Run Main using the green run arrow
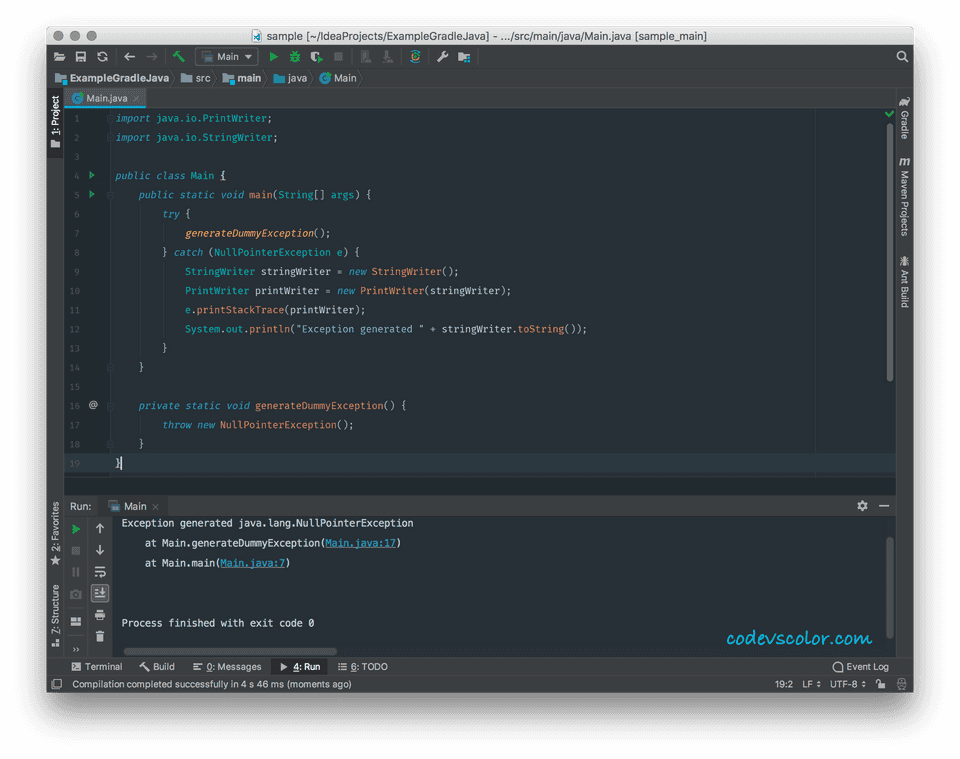 click(273, 57)
